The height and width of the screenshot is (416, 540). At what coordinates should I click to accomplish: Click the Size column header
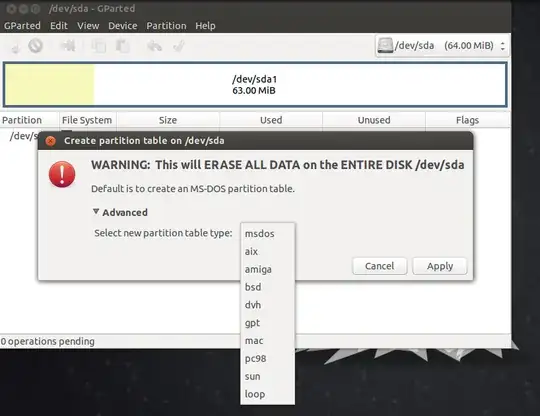(168, 120)
